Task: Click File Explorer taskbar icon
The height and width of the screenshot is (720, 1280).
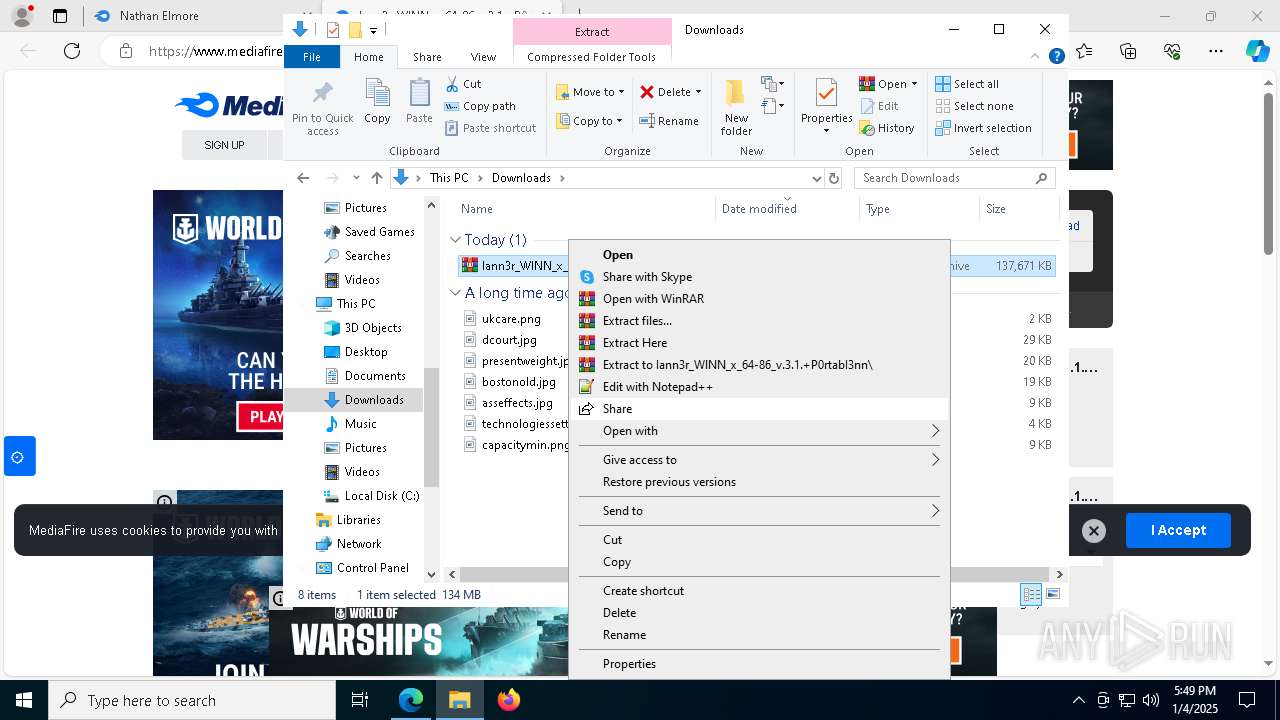Action: point(460,700)
